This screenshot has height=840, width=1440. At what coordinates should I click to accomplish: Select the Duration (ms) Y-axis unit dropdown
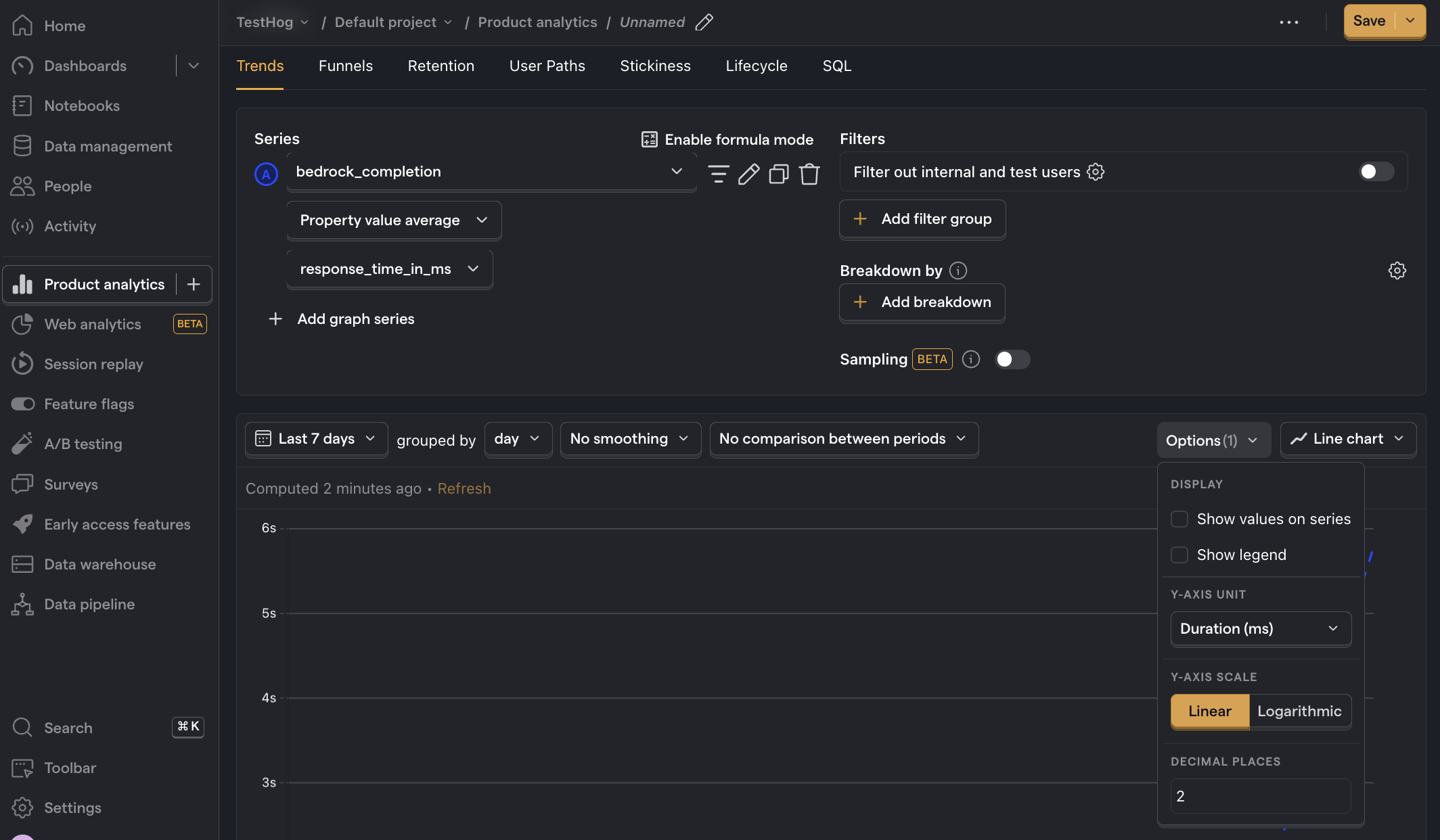point(1259,628)
